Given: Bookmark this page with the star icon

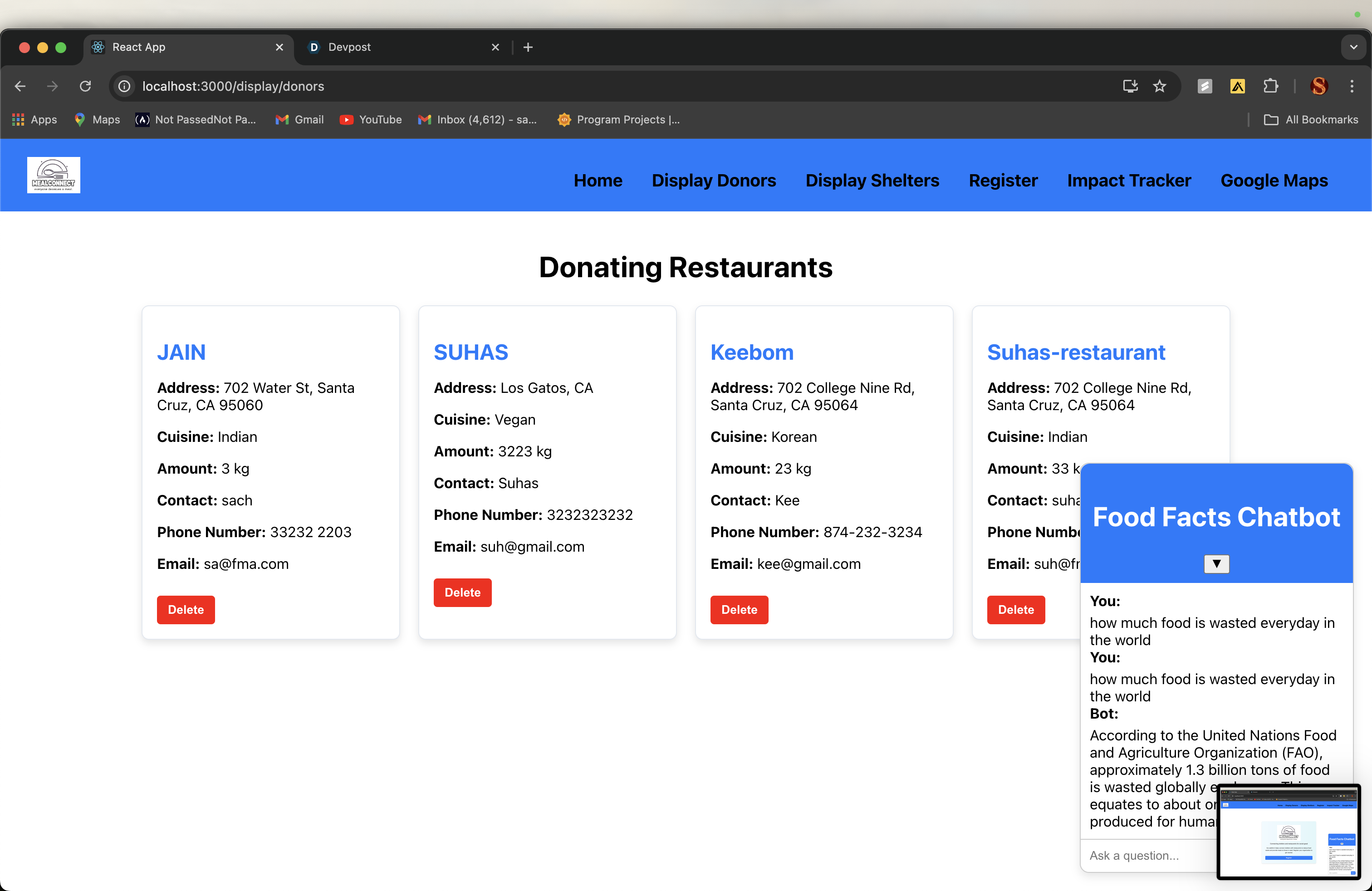Looking at the screenshot, I should point(1159,87).
